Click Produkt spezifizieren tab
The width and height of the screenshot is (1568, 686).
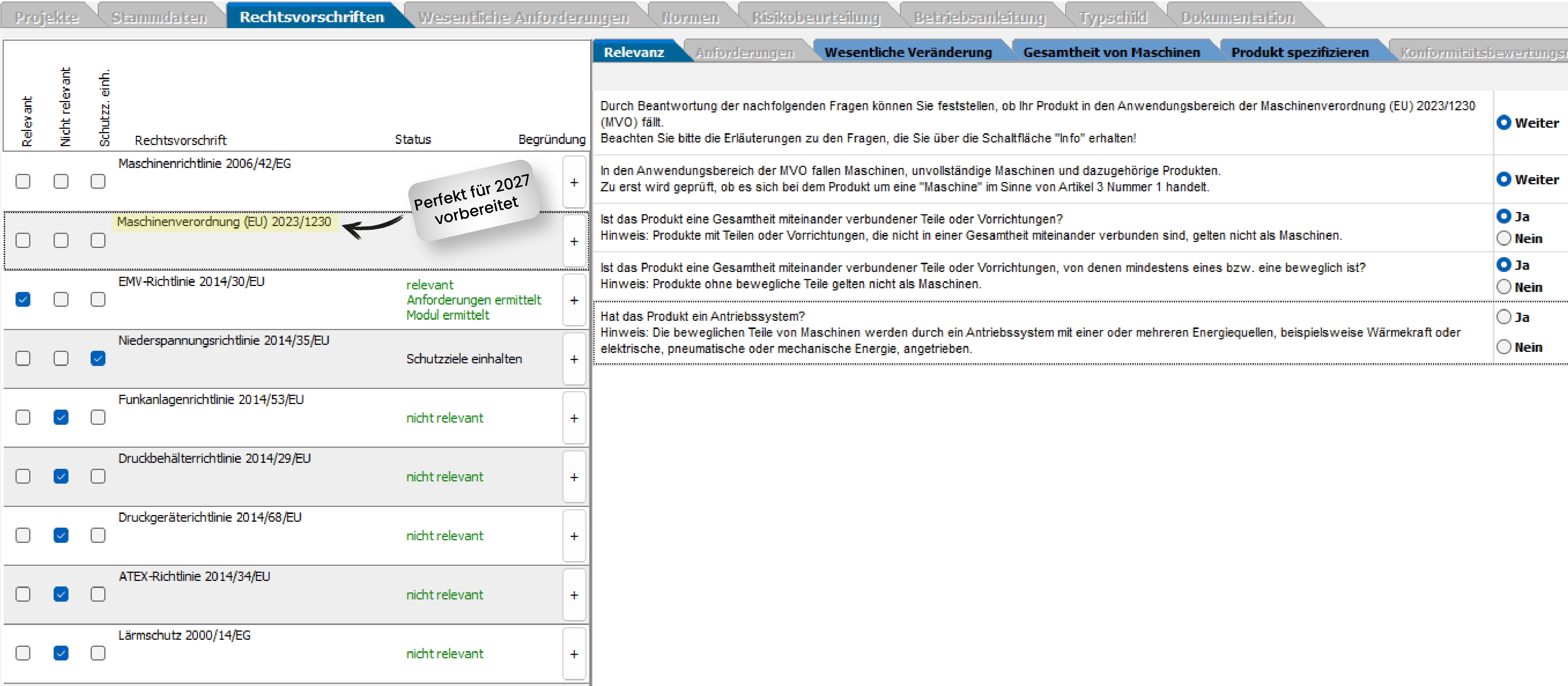coord(1299,52)
